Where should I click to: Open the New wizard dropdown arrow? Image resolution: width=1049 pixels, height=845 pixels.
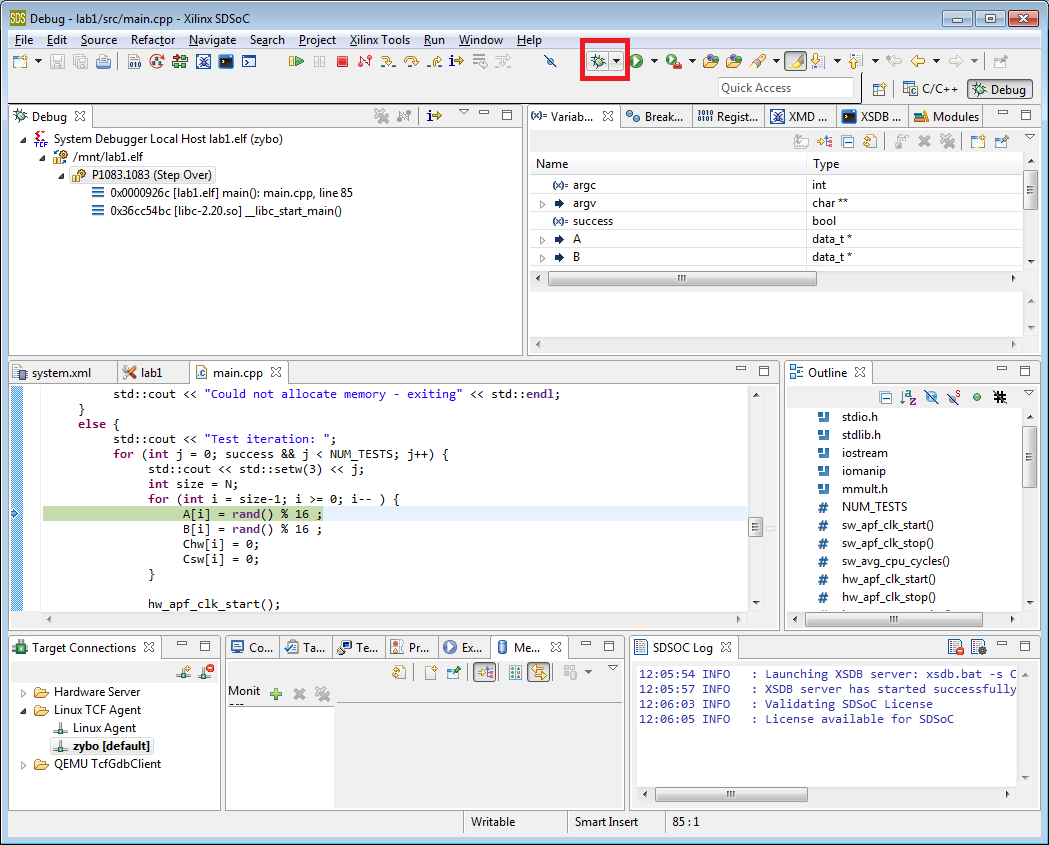[38, 62]
